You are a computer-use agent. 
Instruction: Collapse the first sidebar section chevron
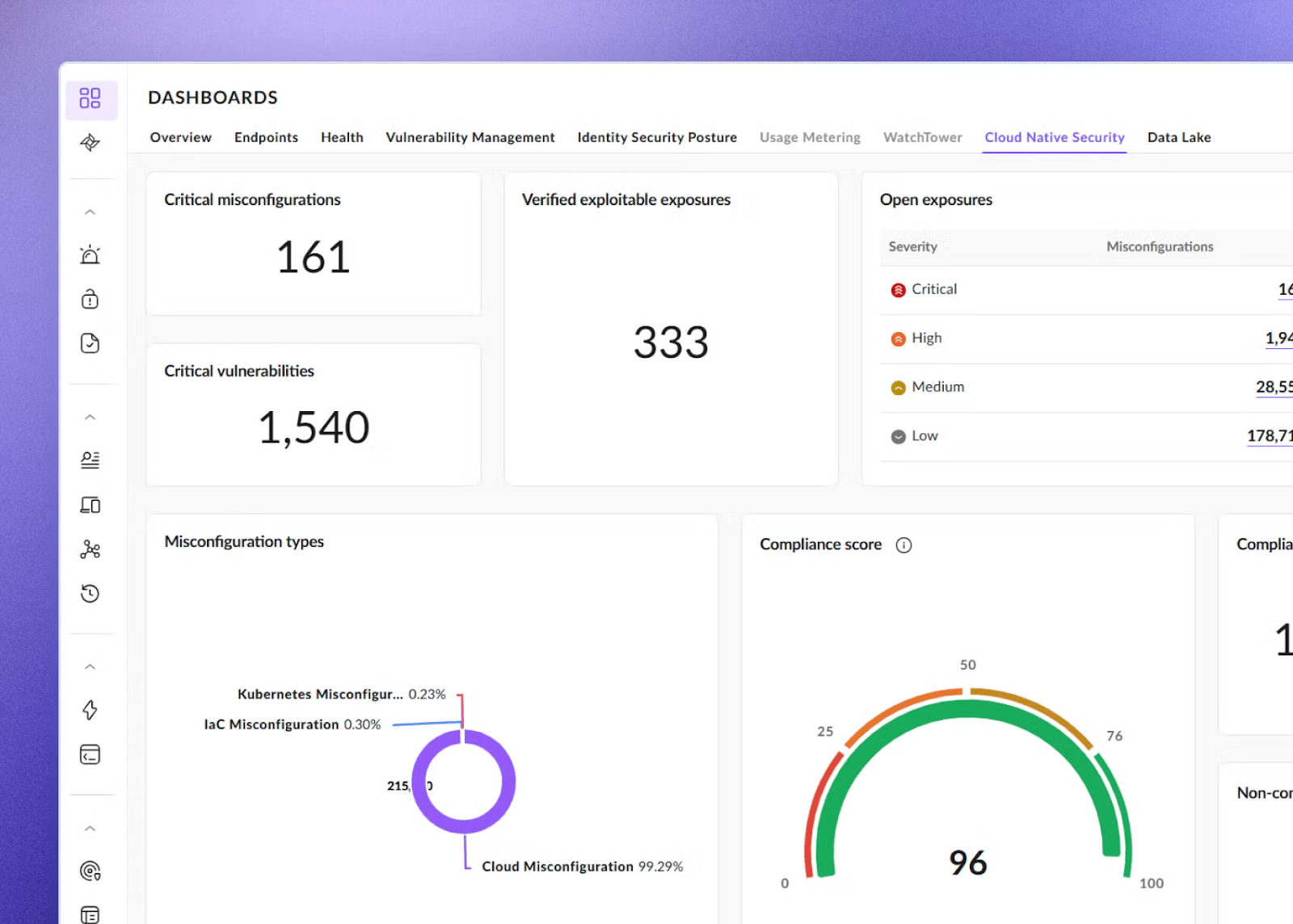[x=90, y=212]
